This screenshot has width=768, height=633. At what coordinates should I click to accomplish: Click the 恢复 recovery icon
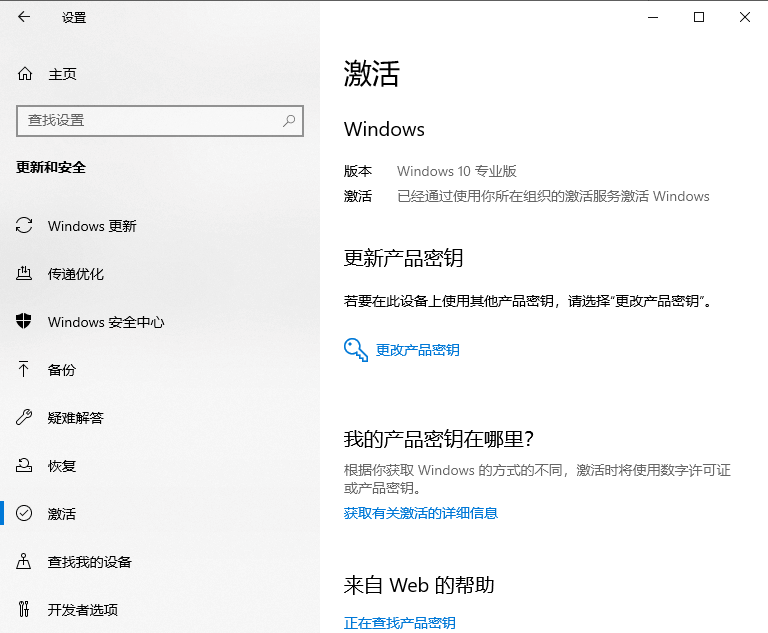pyautogui.click(x=24, y=465)
